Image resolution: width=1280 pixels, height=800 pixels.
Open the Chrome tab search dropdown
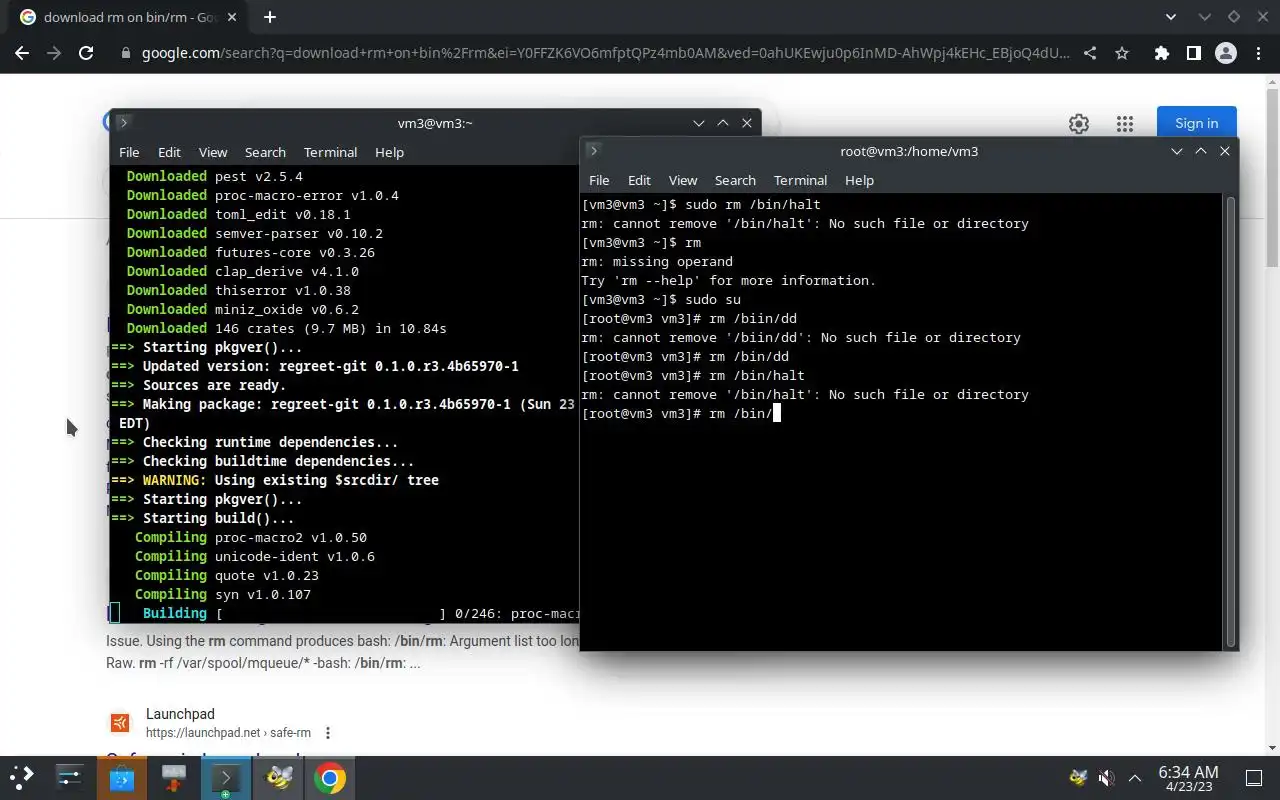click(x=1172, y=17)
